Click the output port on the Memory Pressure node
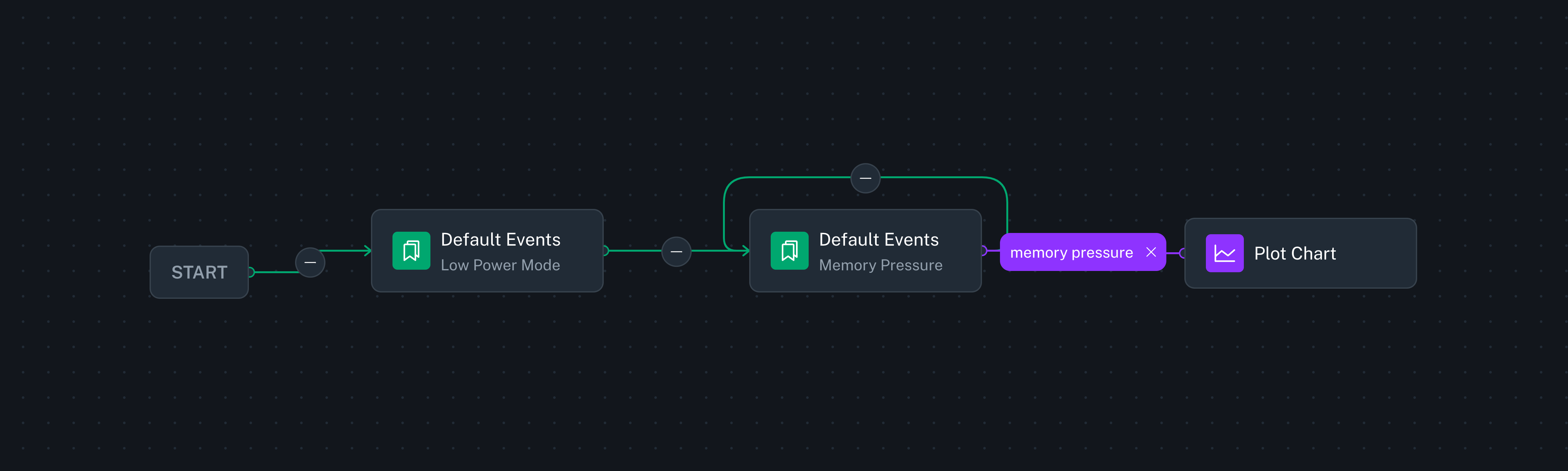The width and height of the screenshot is (1568, 471). click(x=984, y=250)
